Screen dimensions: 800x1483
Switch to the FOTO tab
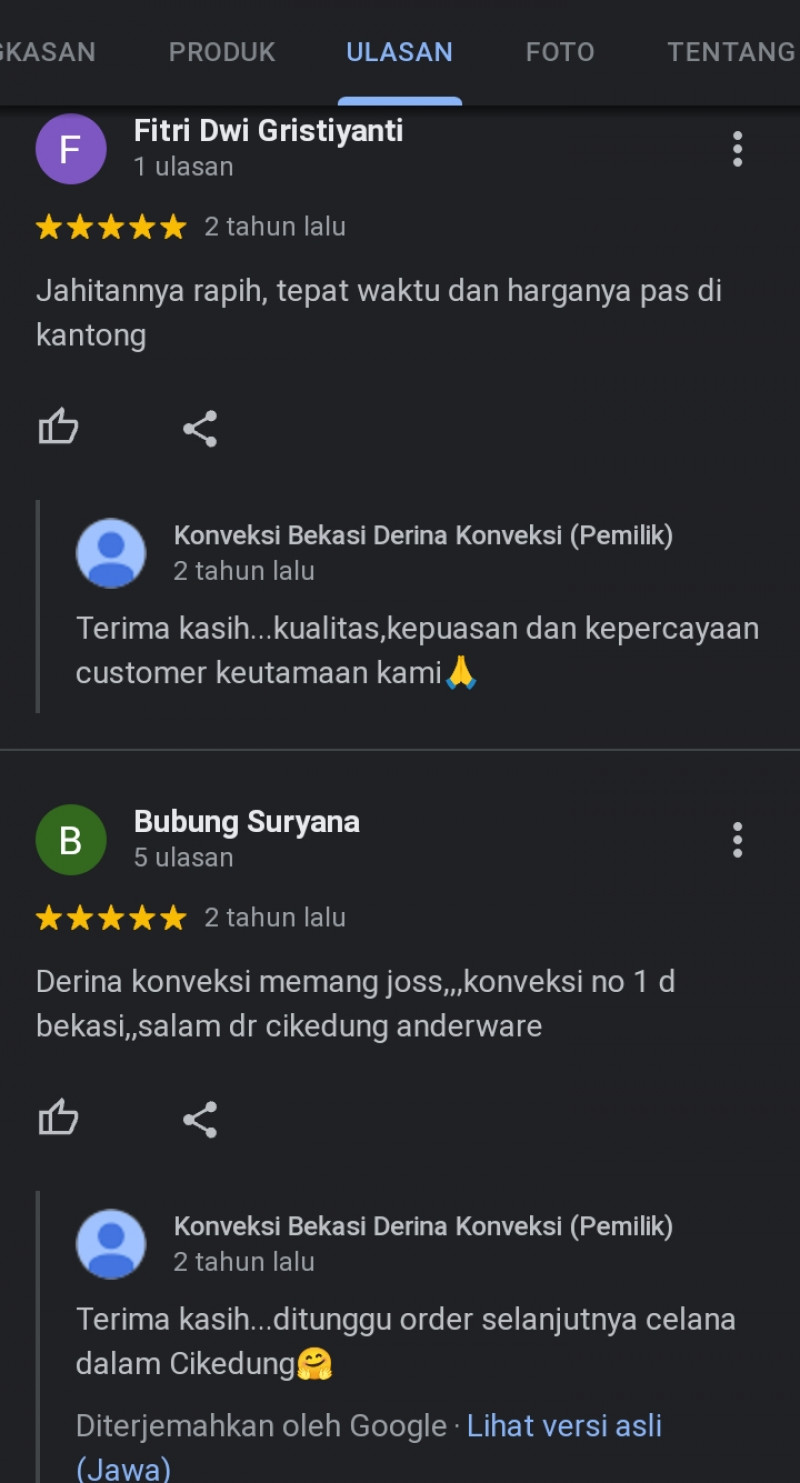560,52
